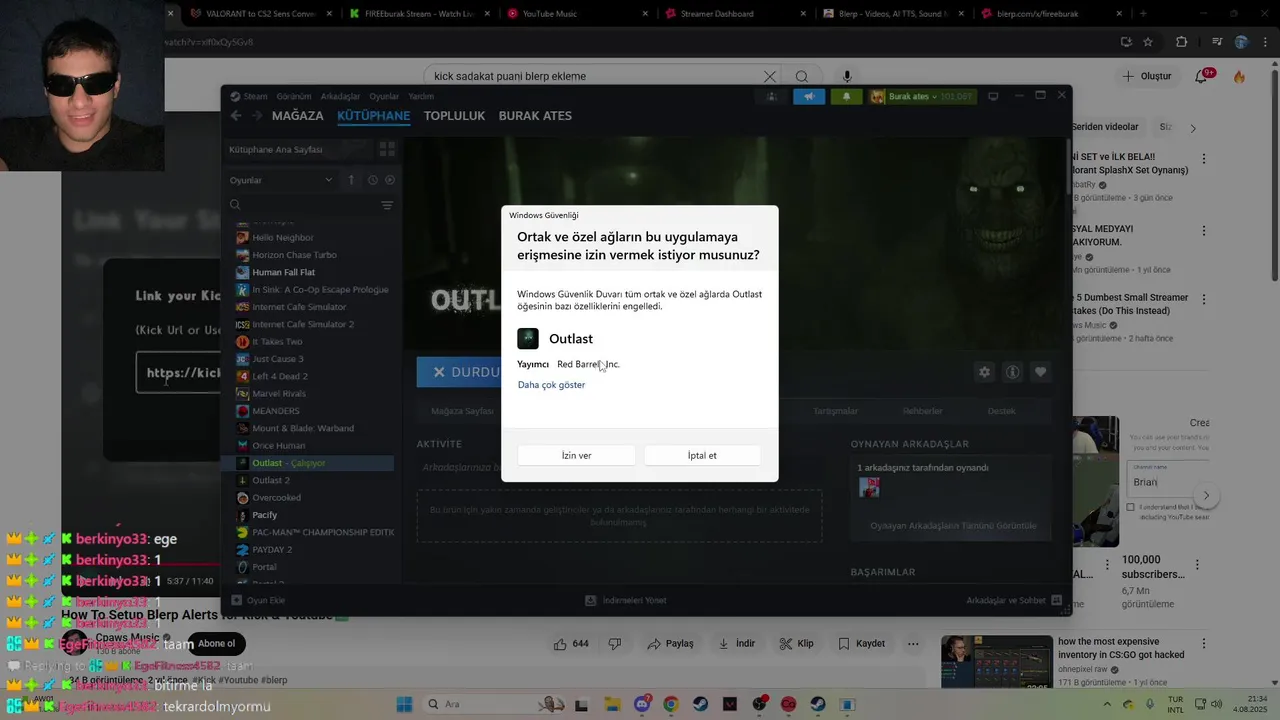The image size is (1280, 720).
Task: Open library advanced filter icon
Action: point(387,205)
